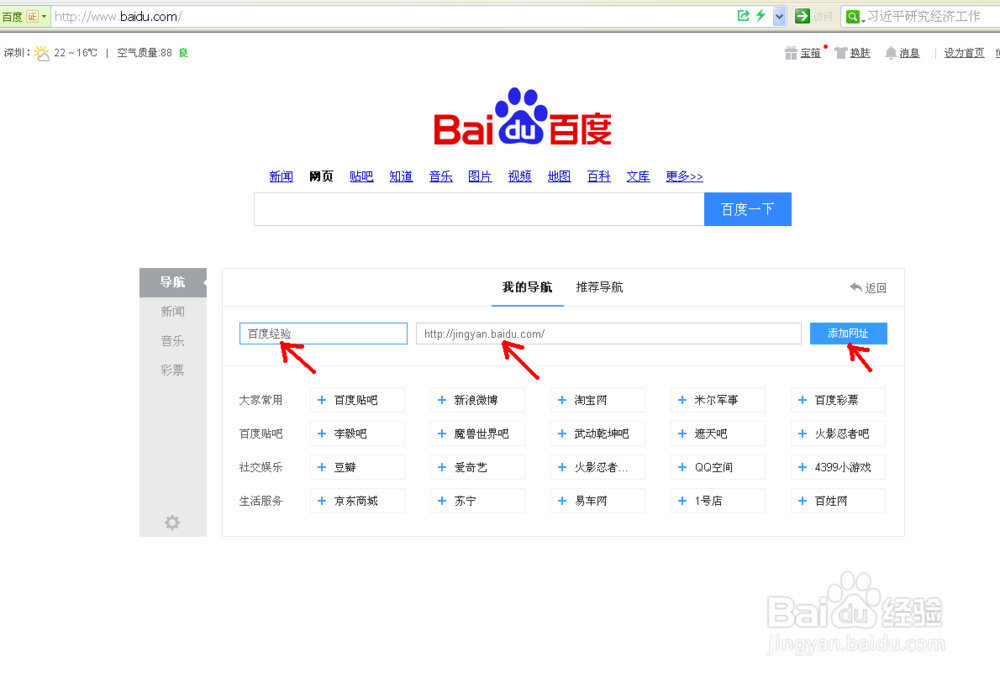
Task: Click the plus icon beside 京东商城
Action: 322,501
